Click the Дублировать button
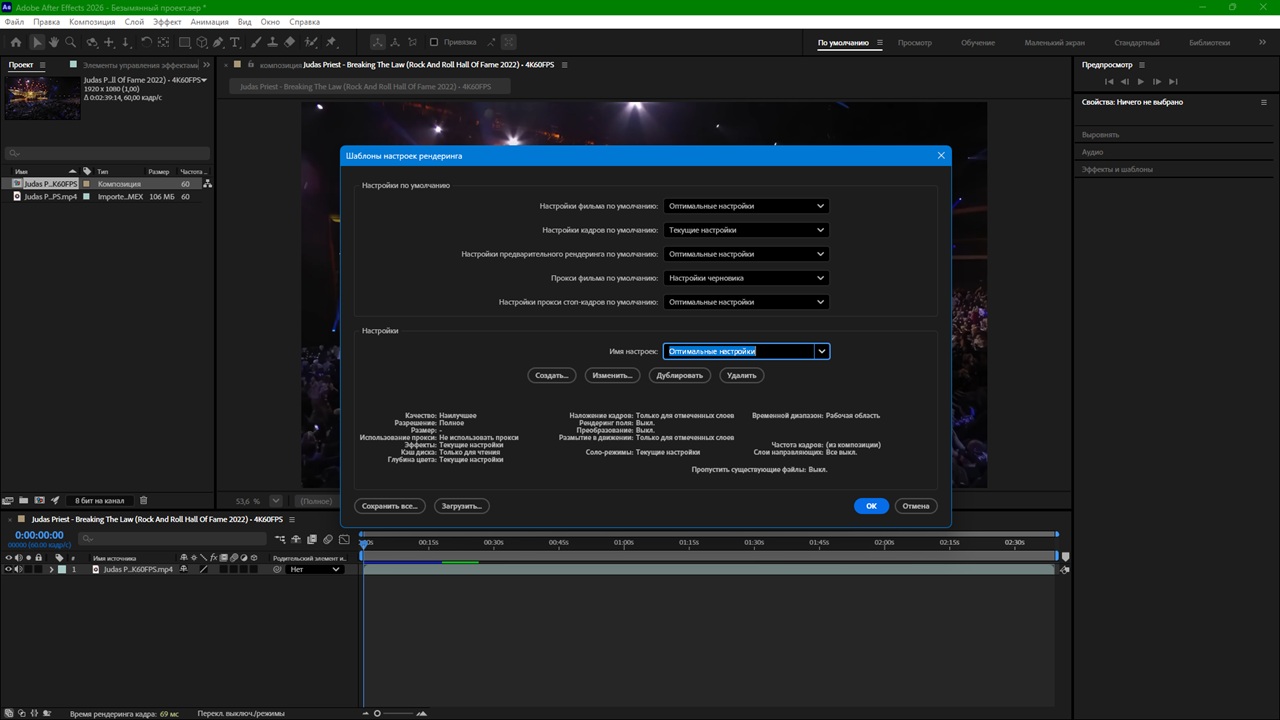This screenshot has width=1280, height=720. [679, 375]
